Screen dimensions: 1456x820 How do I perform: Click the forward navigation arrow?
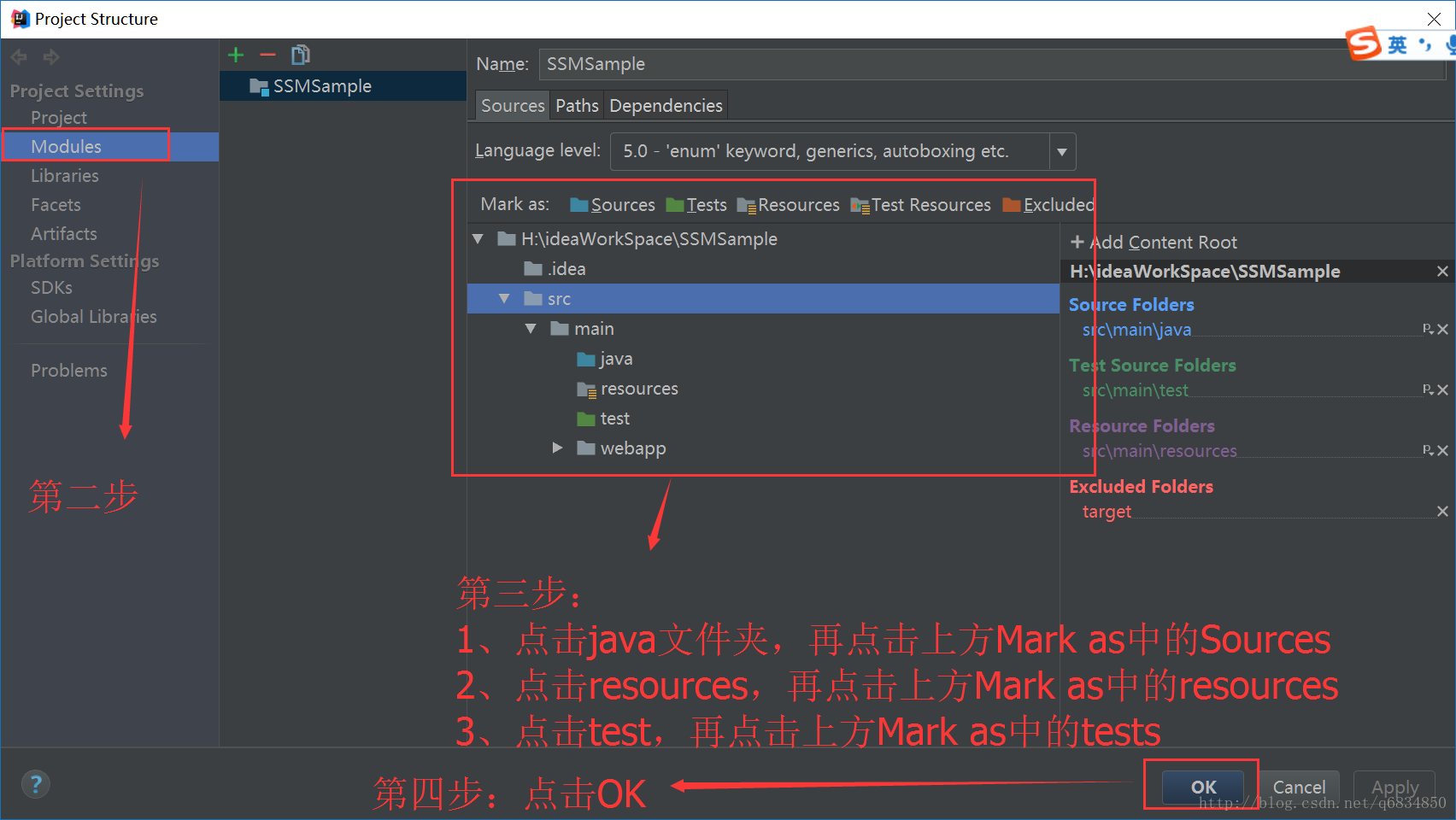pos(51,57)
